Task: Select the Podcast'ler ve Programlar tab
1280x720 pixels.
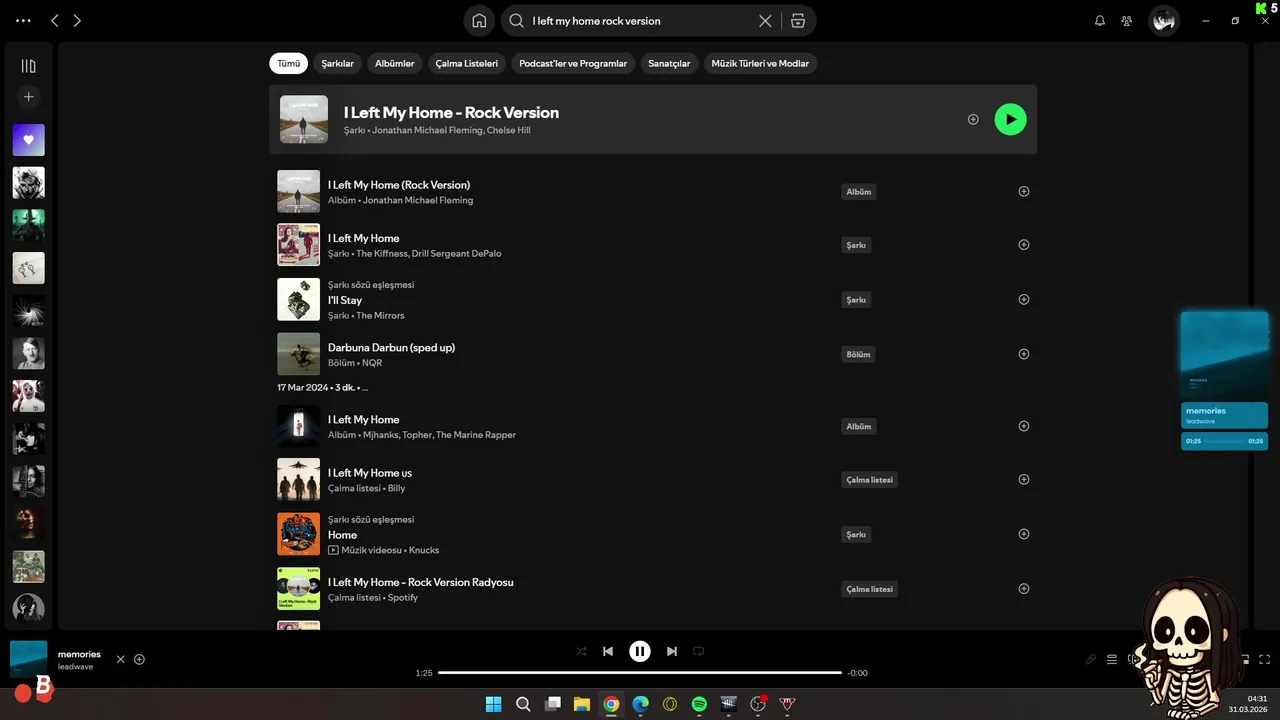Action: tap(573, 63)
